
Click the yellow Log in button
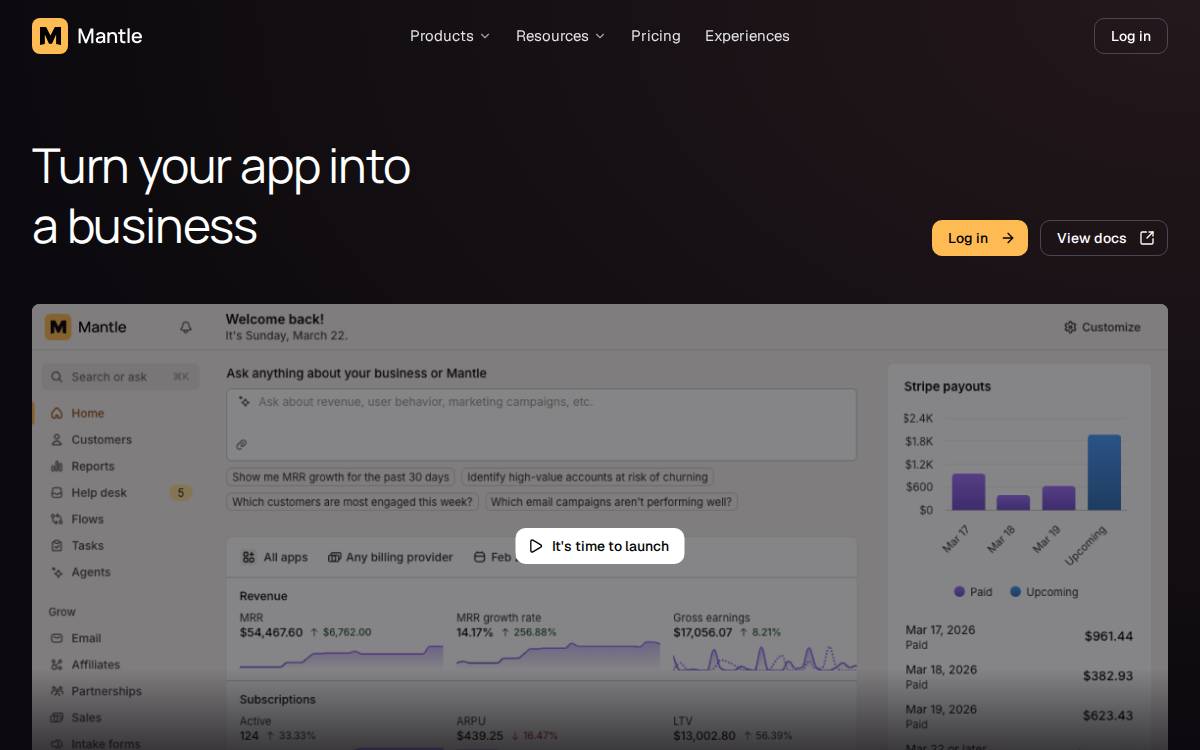tap(980, 238)
